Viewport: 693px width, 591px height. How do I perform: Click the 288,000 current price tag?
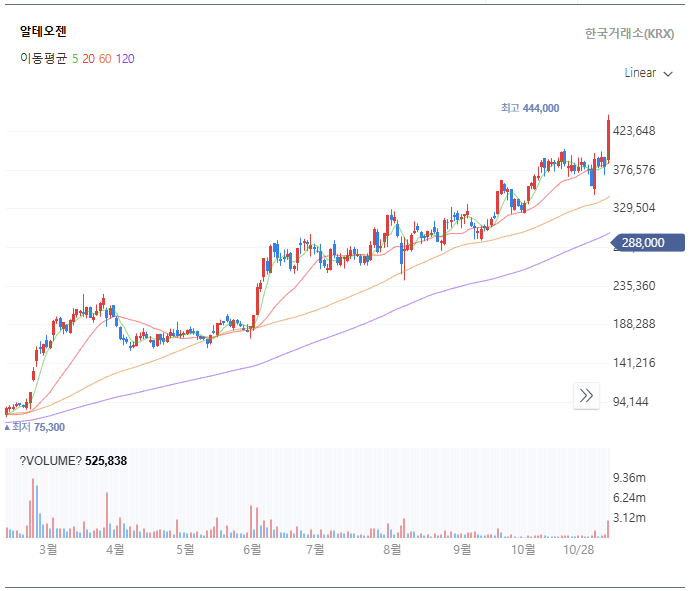click(x=647, y=243)
